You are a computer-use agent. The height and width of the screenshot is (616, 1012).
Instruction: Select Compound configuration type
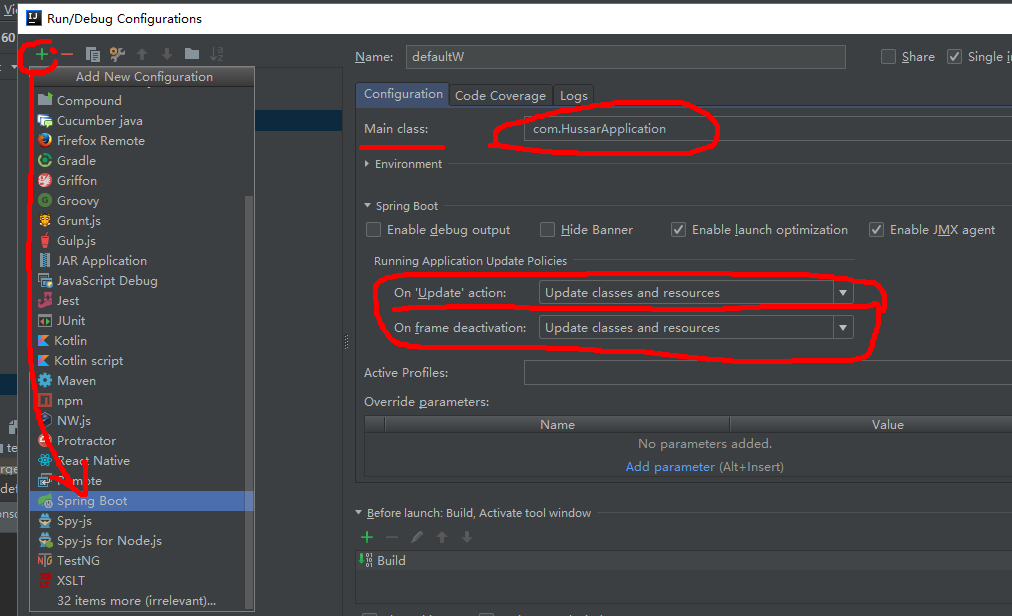[x=142, y=101]
